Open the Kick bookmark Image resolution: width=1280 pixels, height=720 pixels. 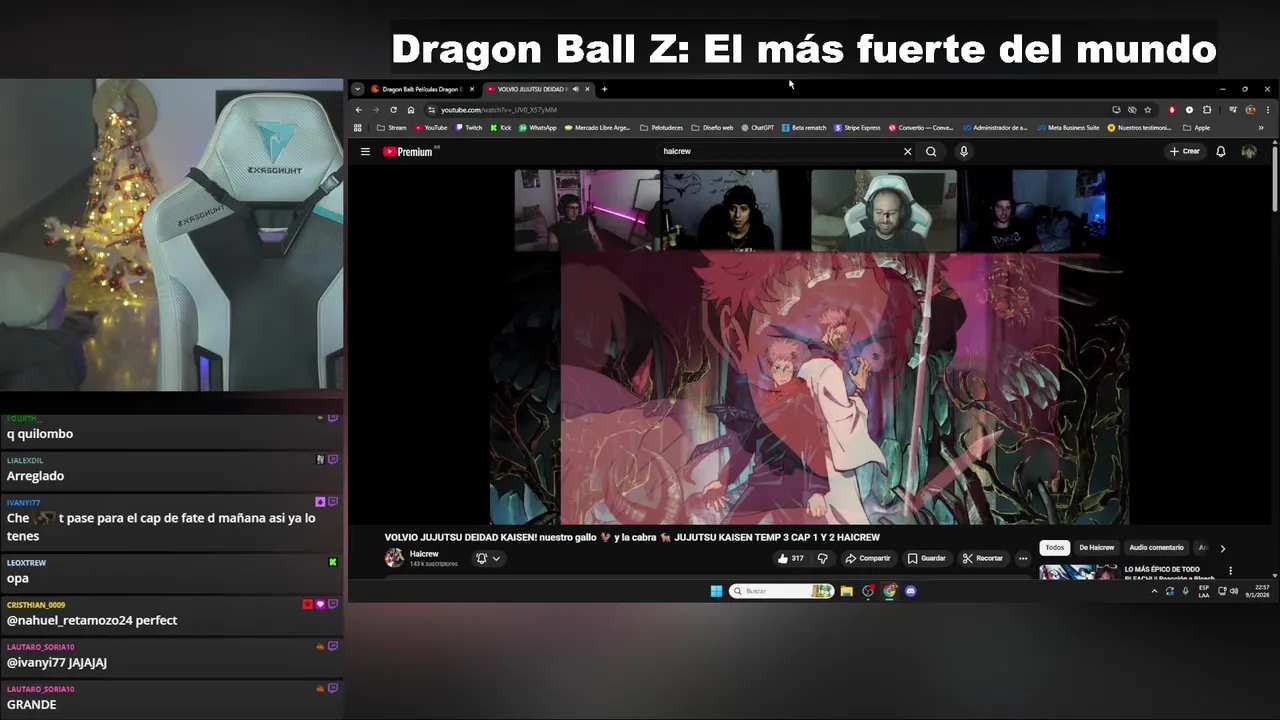click(501, 128)
